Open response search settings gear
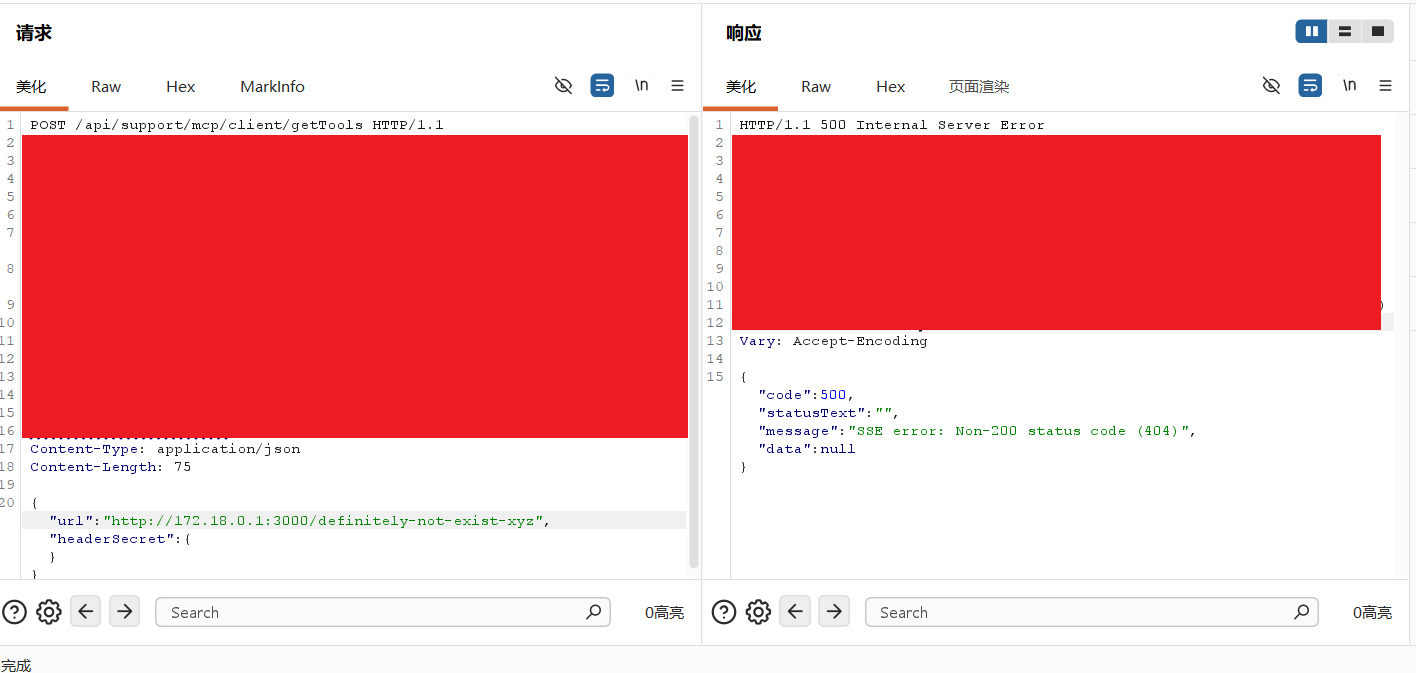1416x673 pixels. click(x=759, y=612)
